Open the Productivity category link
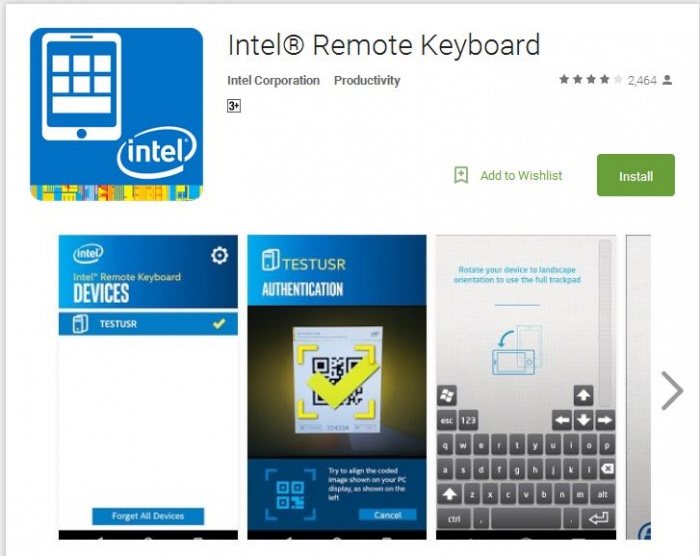Viewport: 700px width, 556px height. tap(367, 80)
